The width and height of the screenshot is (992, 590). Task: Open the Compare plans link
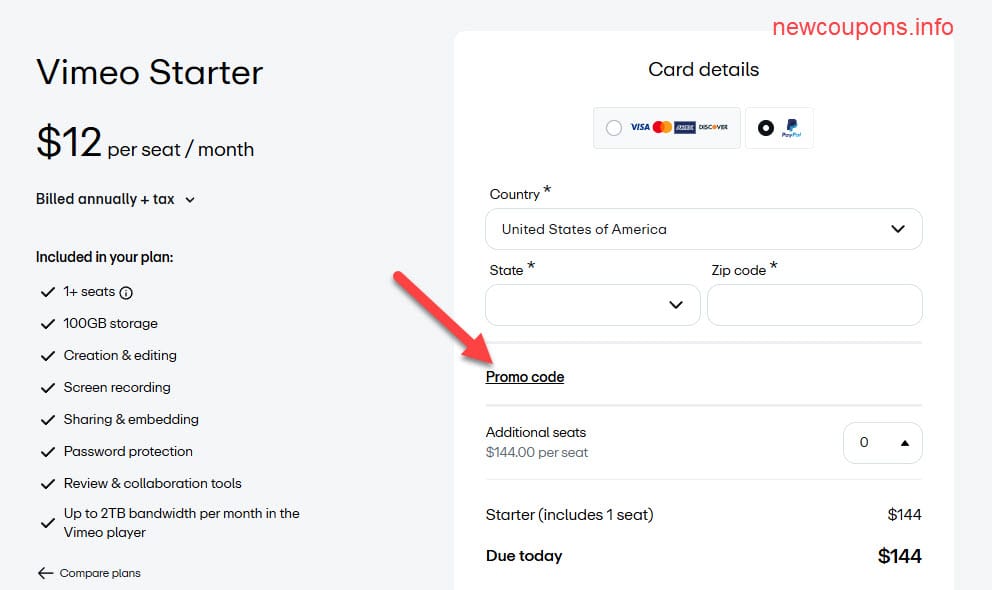[x=100, y=573]
